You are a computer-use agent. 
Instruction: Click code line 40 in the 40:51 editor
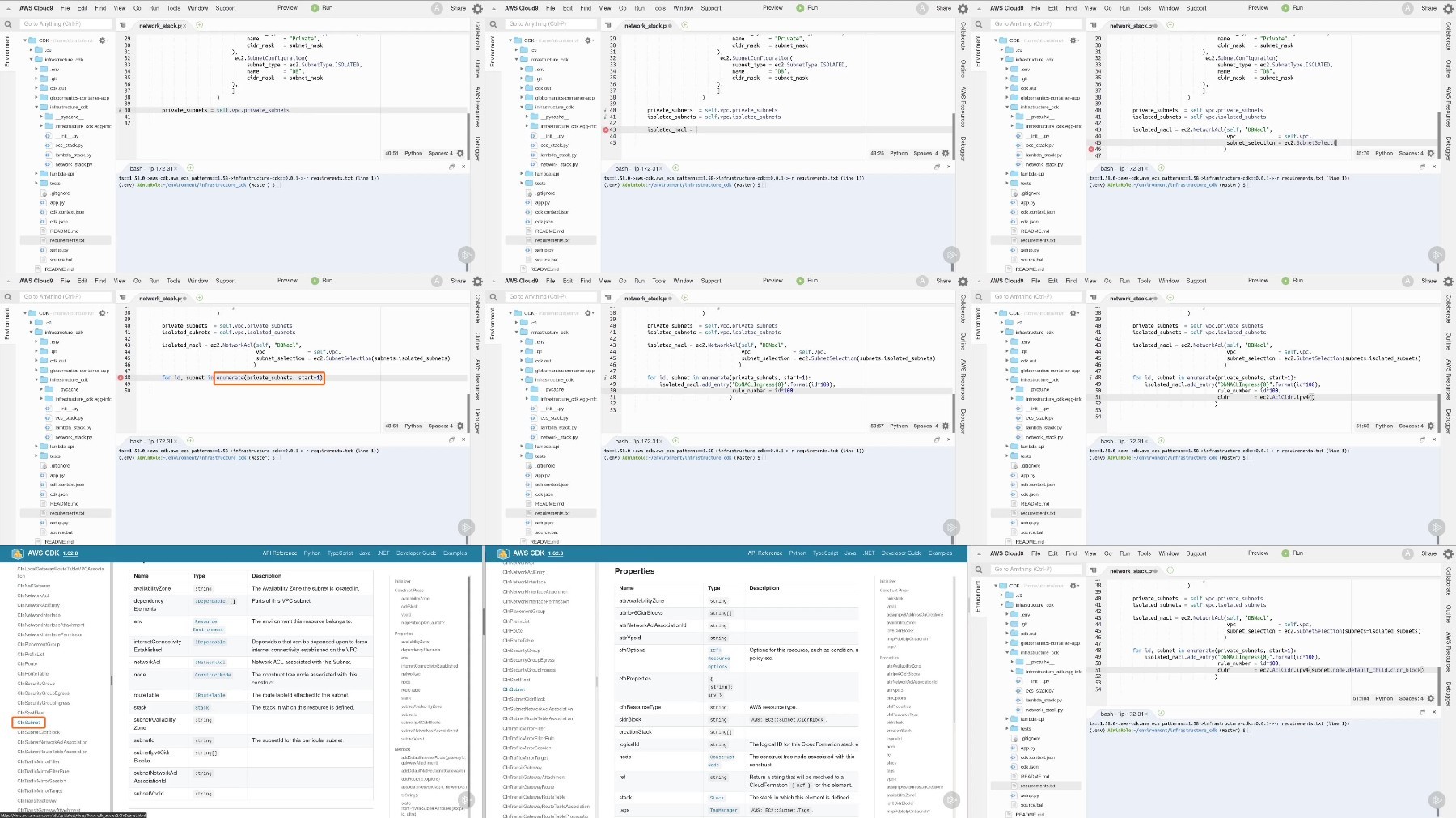point(225,110)
